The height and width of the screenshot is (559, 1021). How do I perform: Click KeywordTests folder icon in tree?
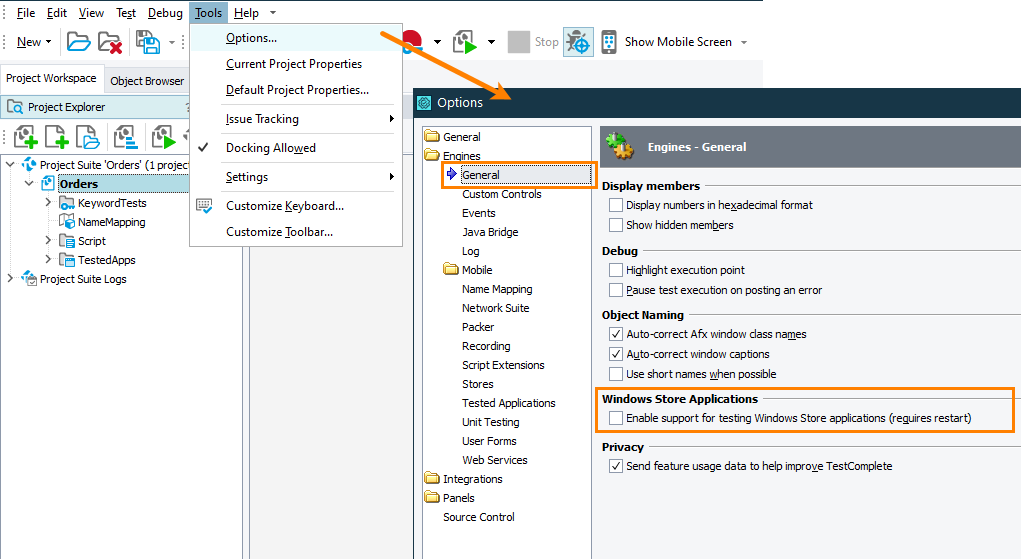pyautogui.click(x=66, y=203)
